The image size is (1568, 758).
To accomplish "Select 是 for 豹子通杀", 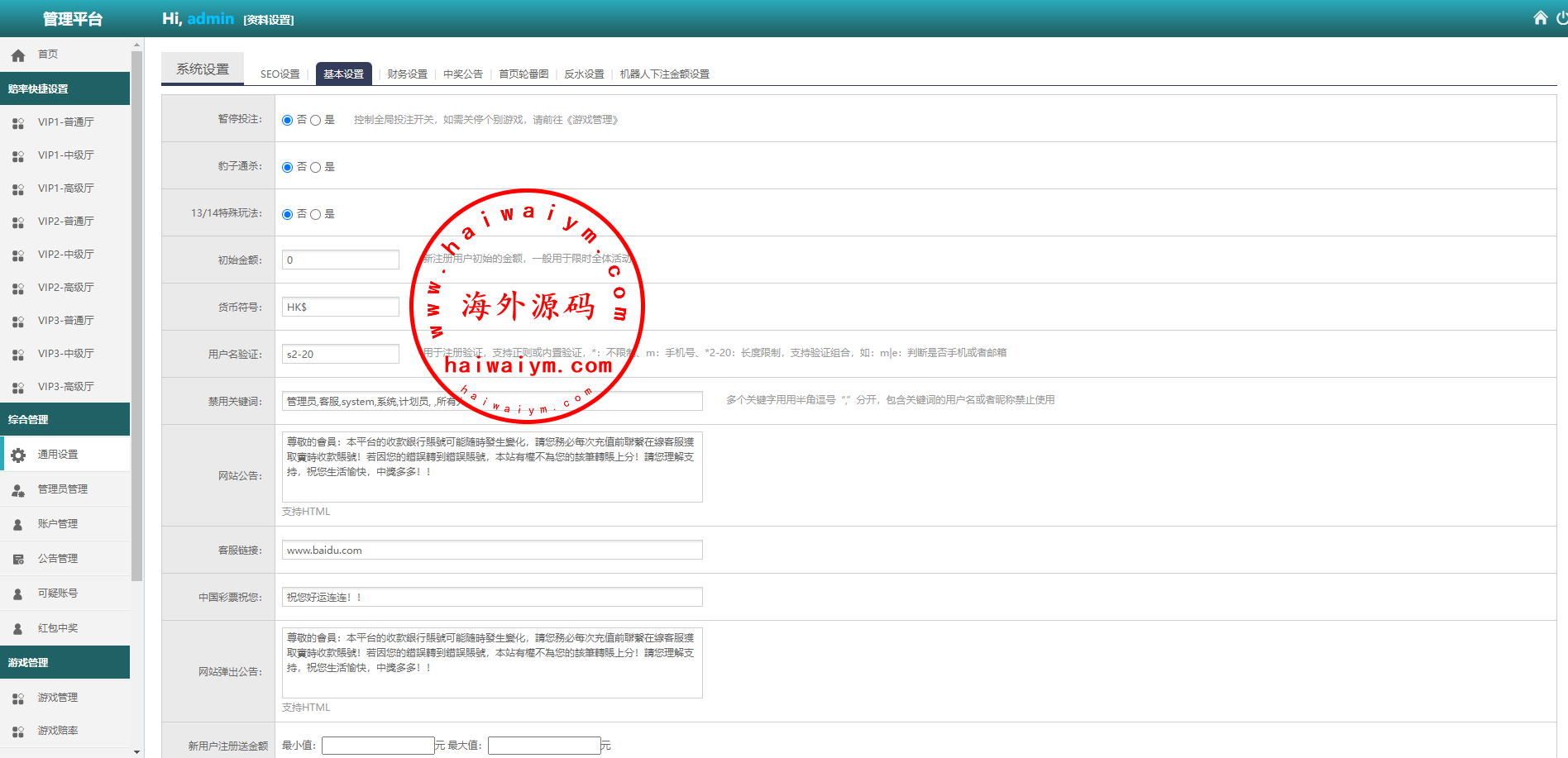I will pos(315,168).
